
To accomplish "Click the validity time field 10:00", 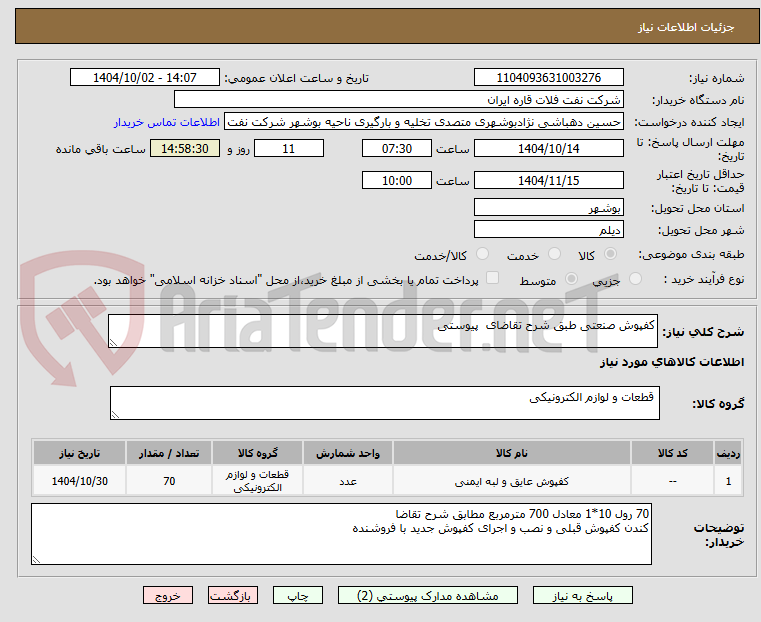I will (397, 180).
